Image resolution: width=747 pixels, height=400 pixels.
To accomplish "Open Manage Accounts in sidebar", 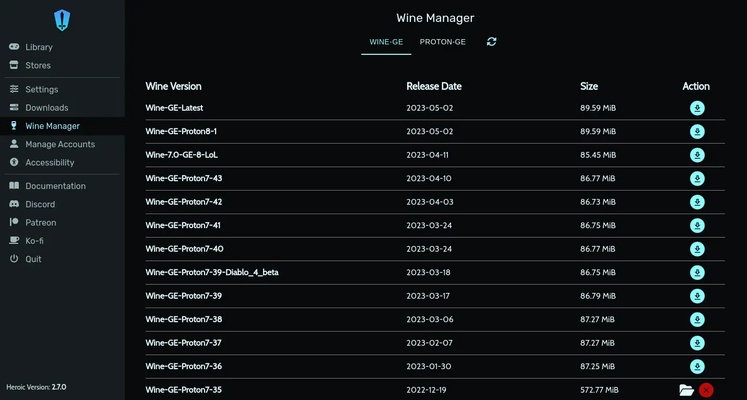I will (60, 144).
